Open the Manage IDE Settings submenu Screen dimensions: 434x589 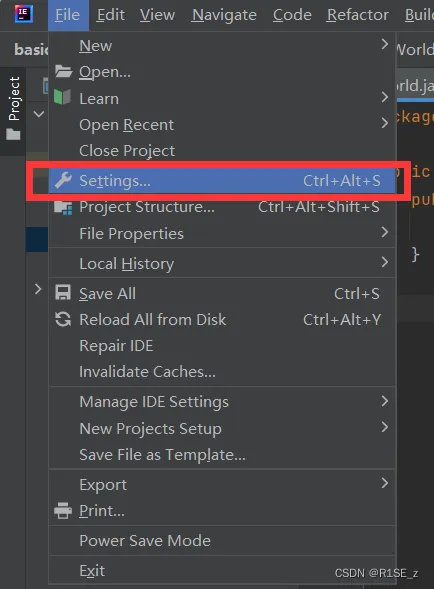(x=222, y=402)
